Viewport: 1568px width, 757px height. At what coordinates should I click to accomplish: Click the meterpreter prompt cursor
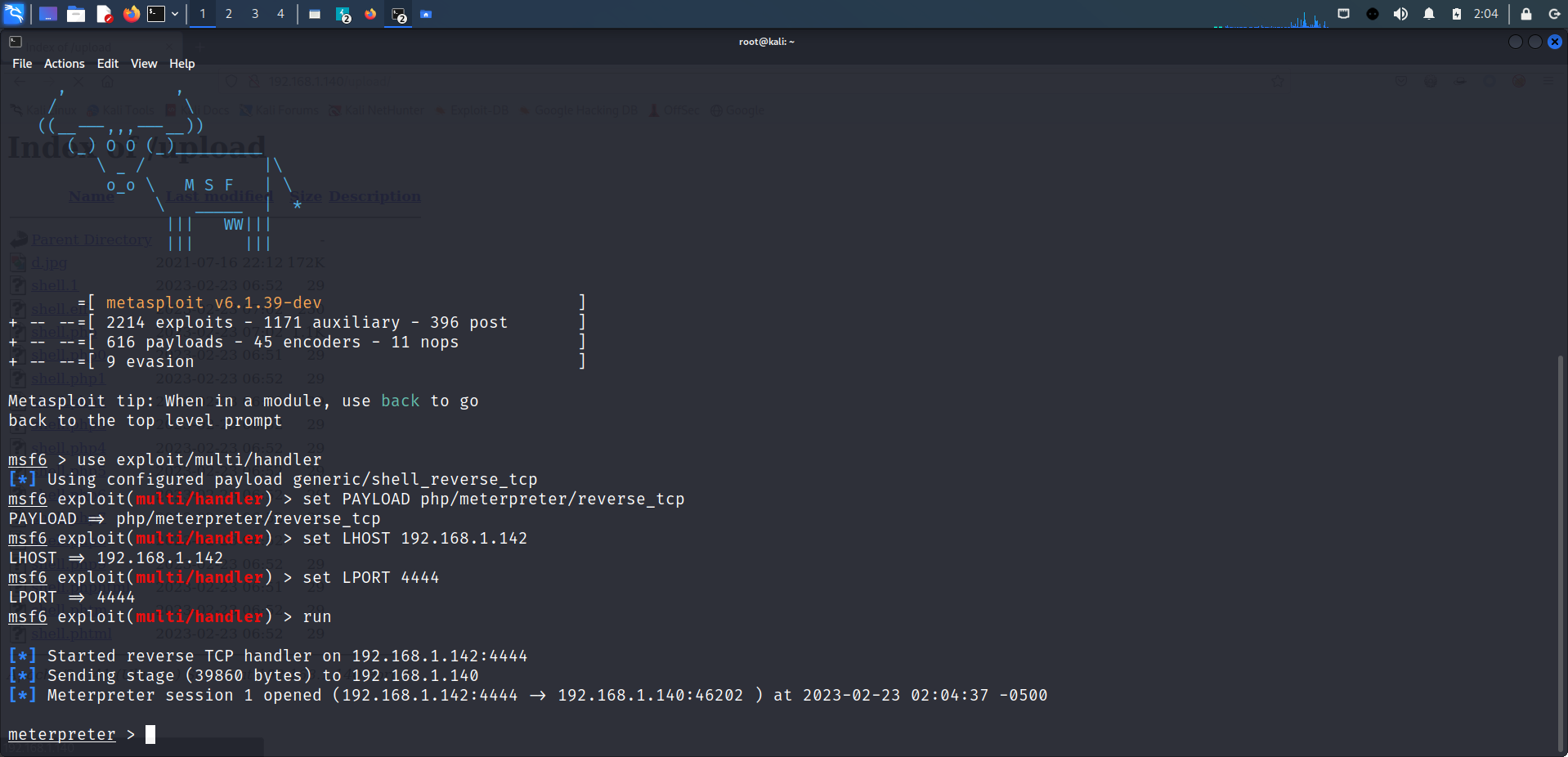(150, 734)
